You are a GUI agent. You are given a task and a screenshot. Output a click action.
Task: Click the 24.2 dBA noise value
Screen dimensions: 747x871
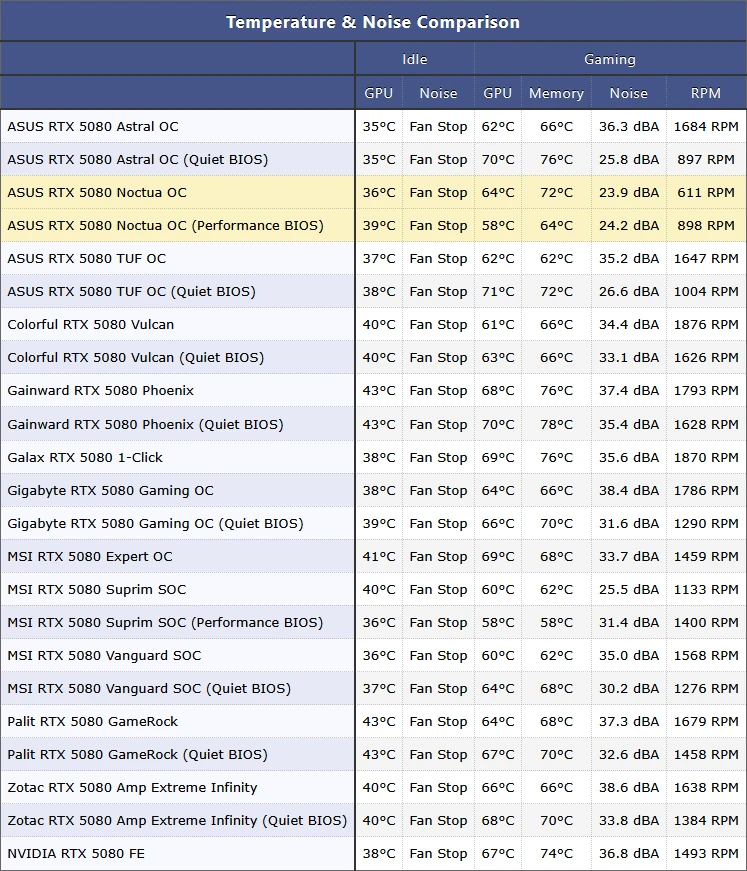629,226
